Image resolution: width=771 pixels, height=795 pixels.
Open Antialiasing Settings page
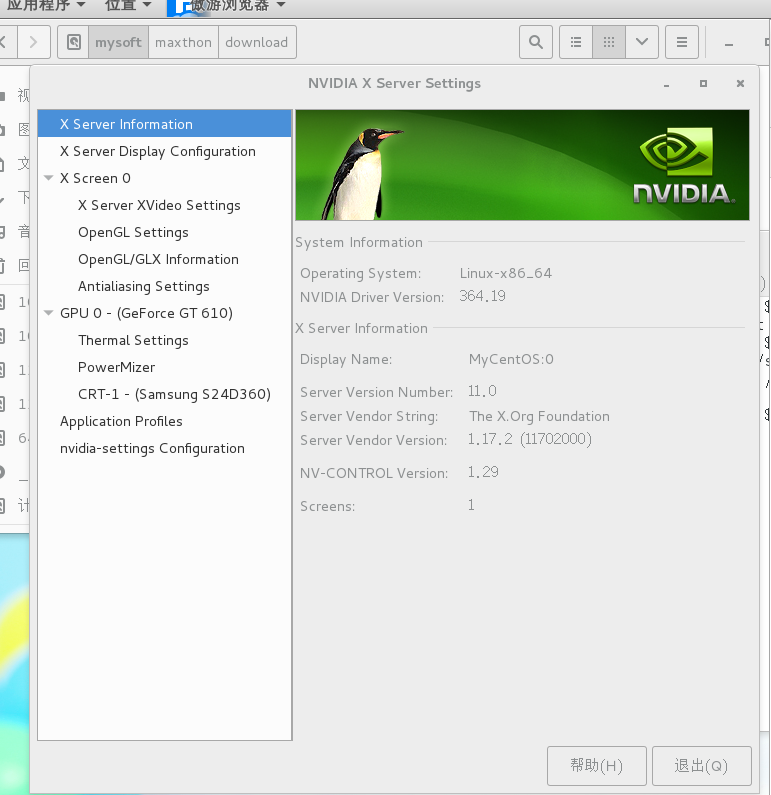(x=143, y=286)
